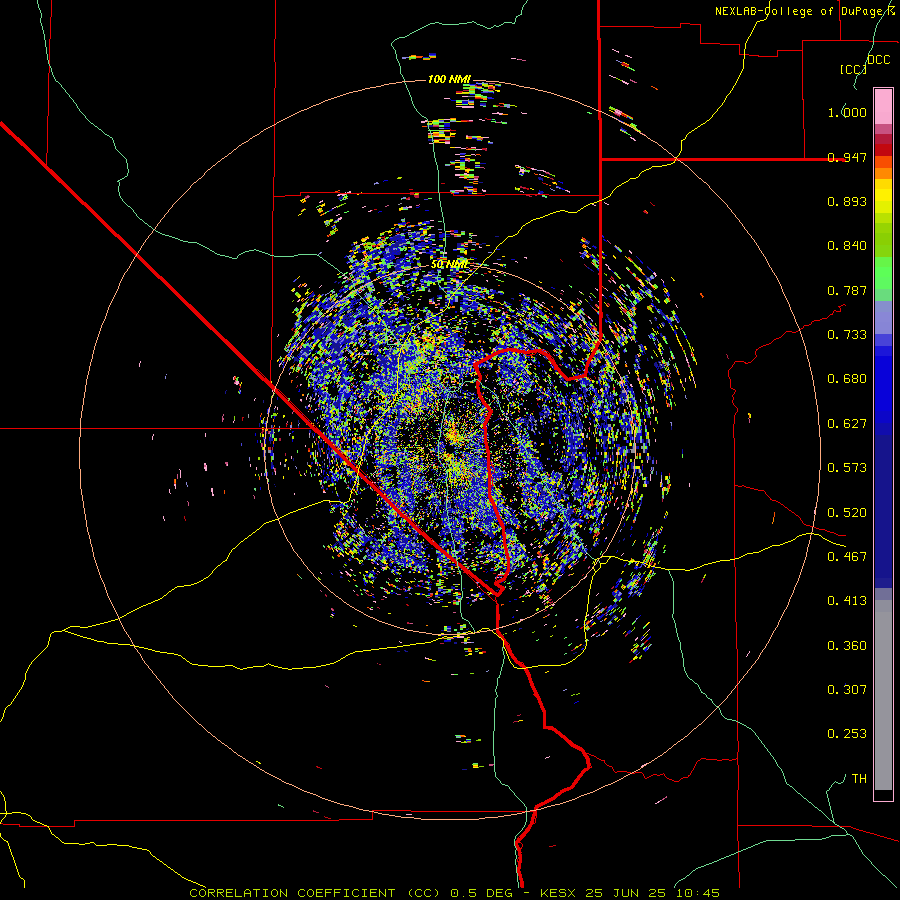Click the 0.467 legend value

pyautogui.click(x=847, y=557)
